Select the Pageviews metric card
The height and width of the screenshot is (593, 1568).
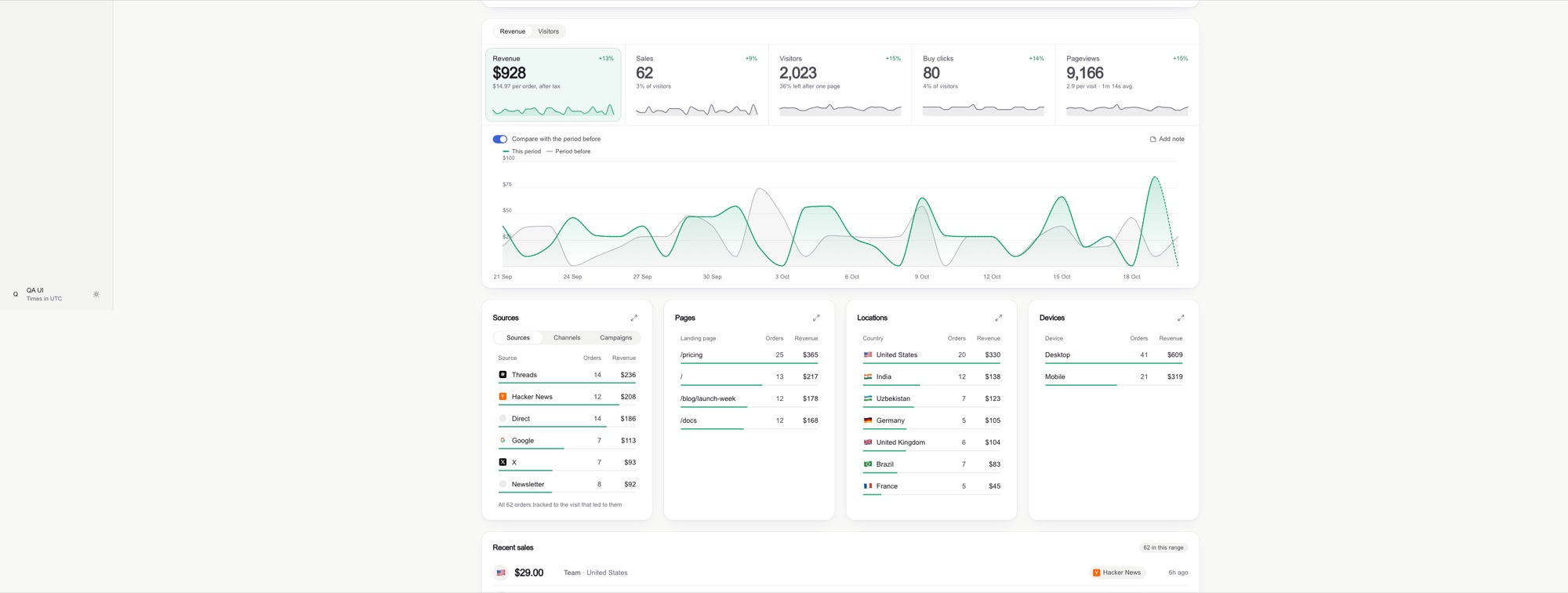[x=1127, y=85]
